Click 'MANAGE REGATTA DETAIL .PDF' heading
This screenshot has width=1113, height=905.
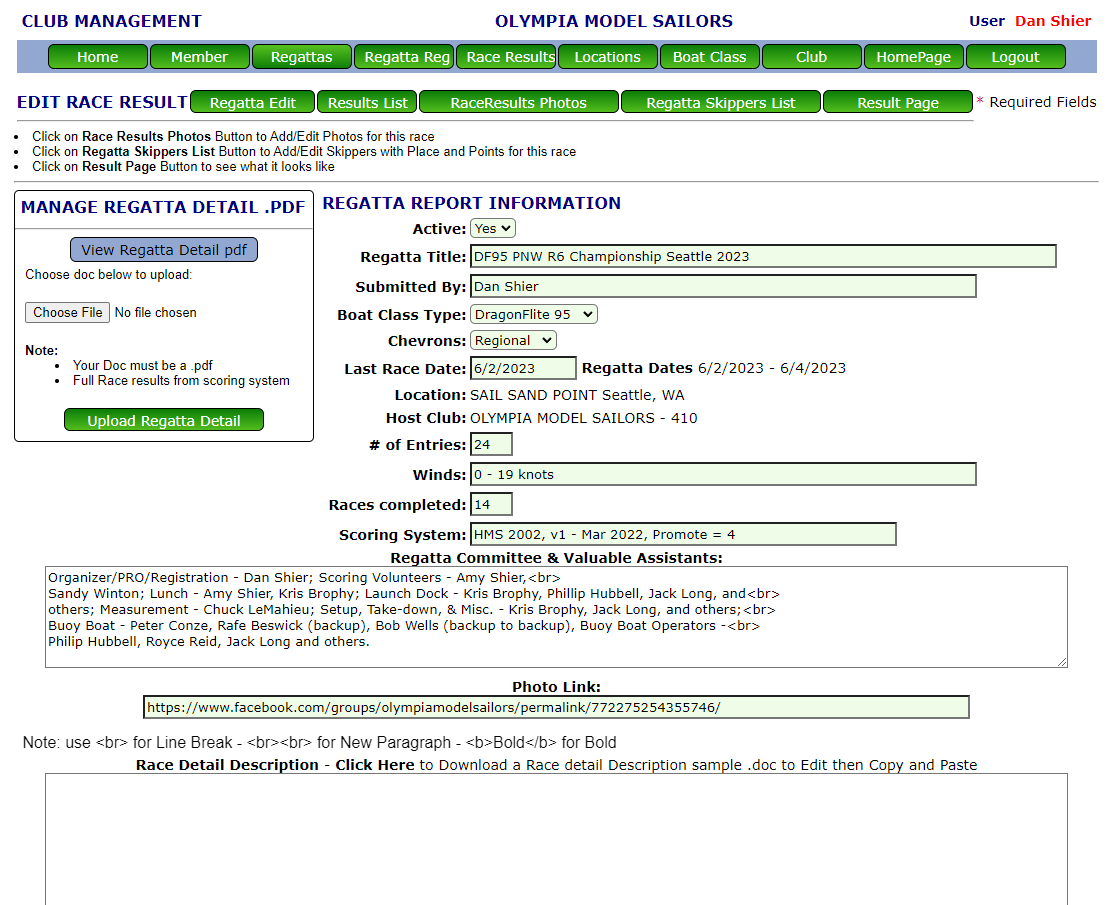tap(163, 207)
